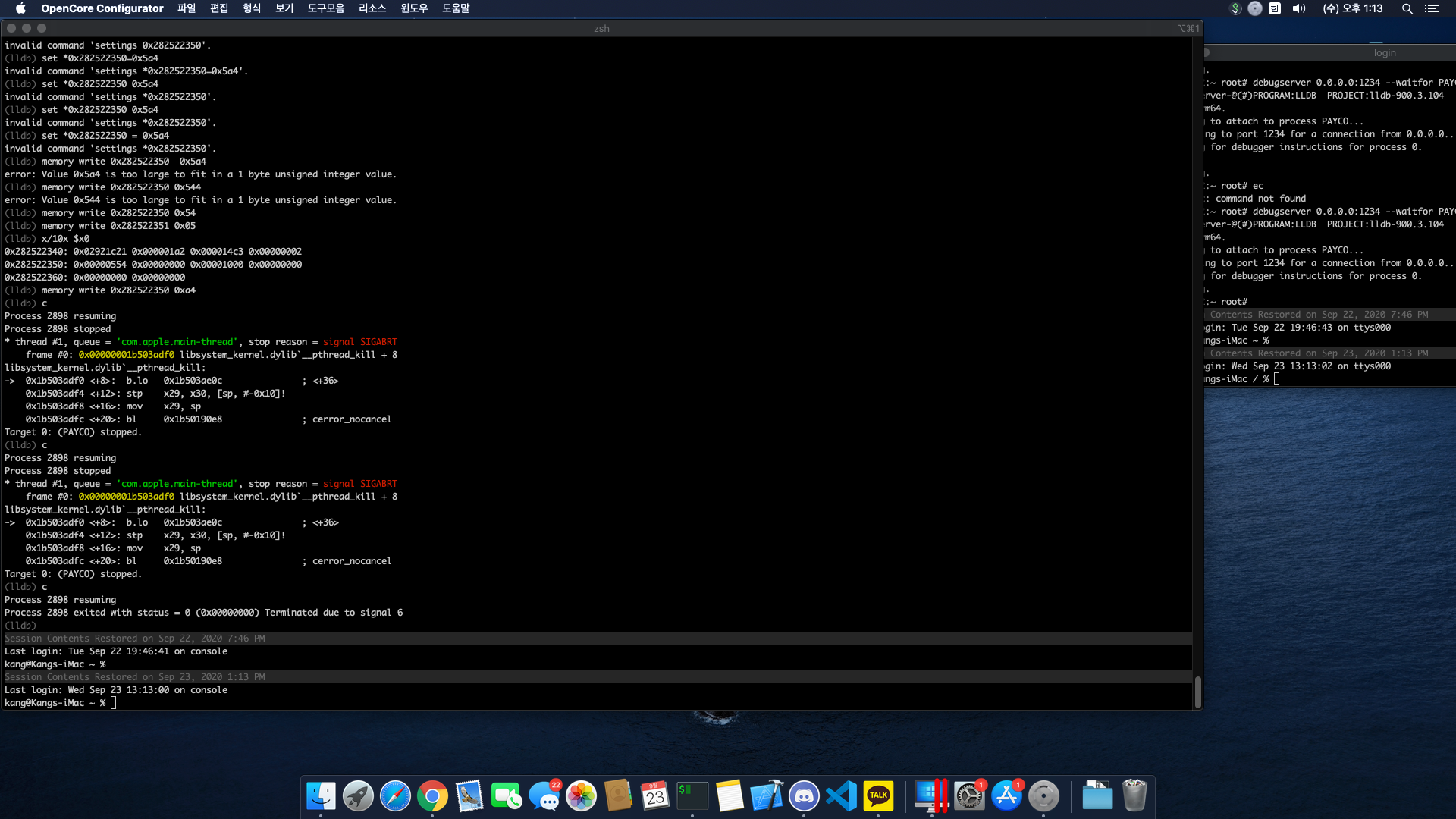This screenshot has width=1456, height=819.
Task: Toggle the Korean input source indicator
Action: pos(1275,8)
